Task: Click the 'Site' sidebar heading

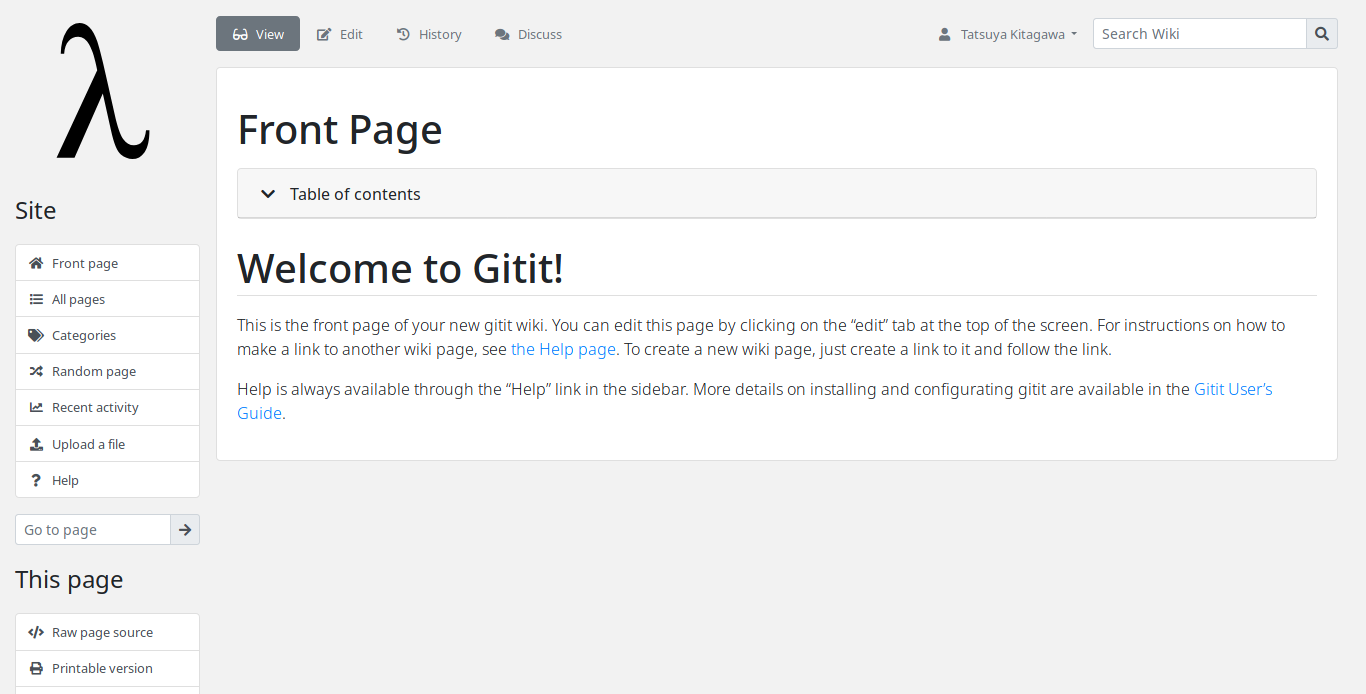Action: click(x=36, y=211)
